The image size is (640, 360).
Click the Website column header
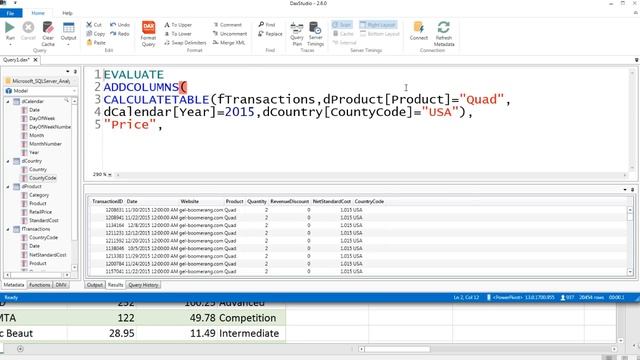pyautogui.click(x=189, y=202)
